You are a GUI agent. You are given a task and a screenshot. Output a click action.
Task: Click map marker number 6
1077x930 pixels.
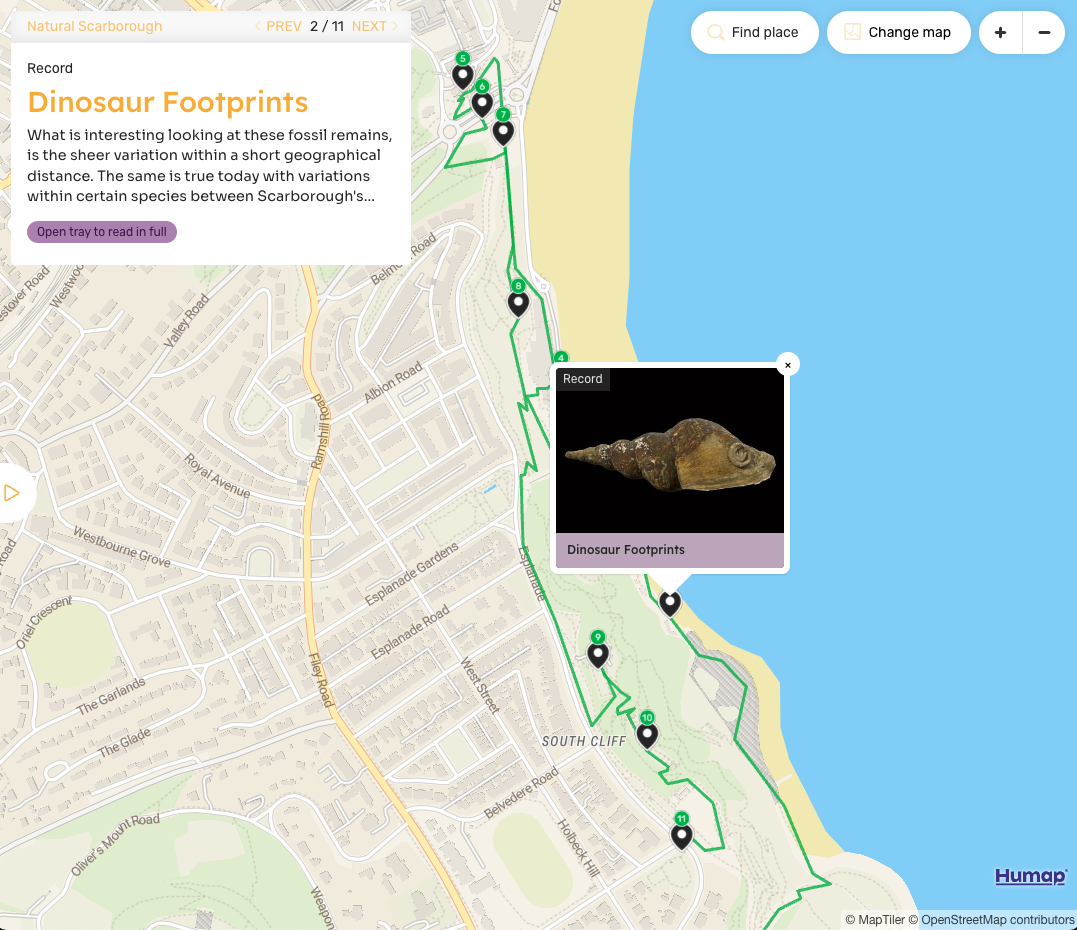click(x=482, y=102)
